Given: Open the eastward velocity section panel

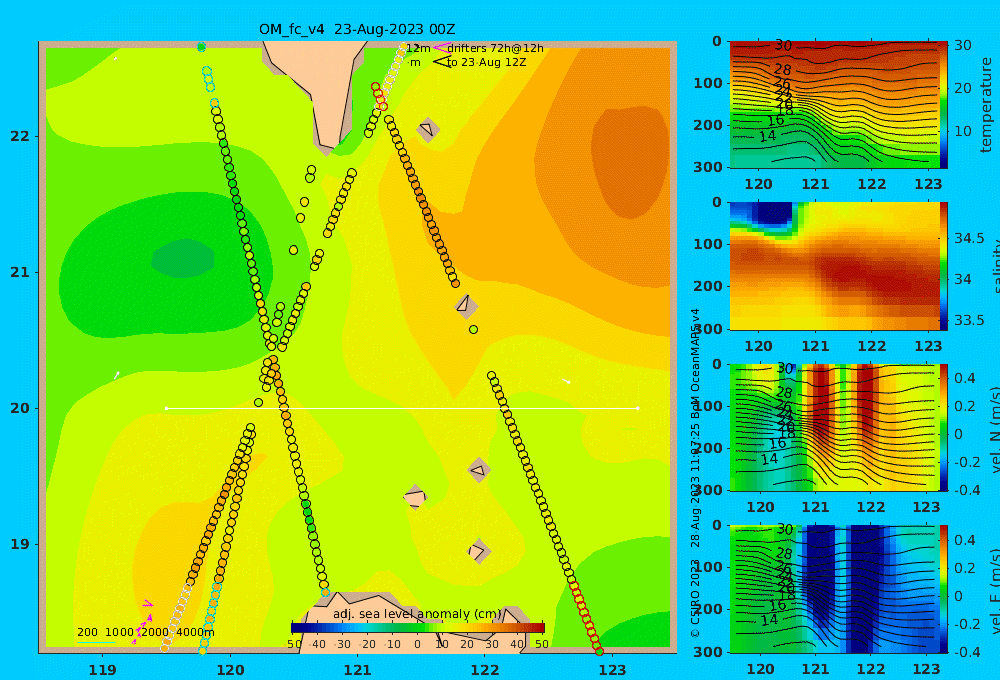Looking at the screenshot, I should 834,589.
